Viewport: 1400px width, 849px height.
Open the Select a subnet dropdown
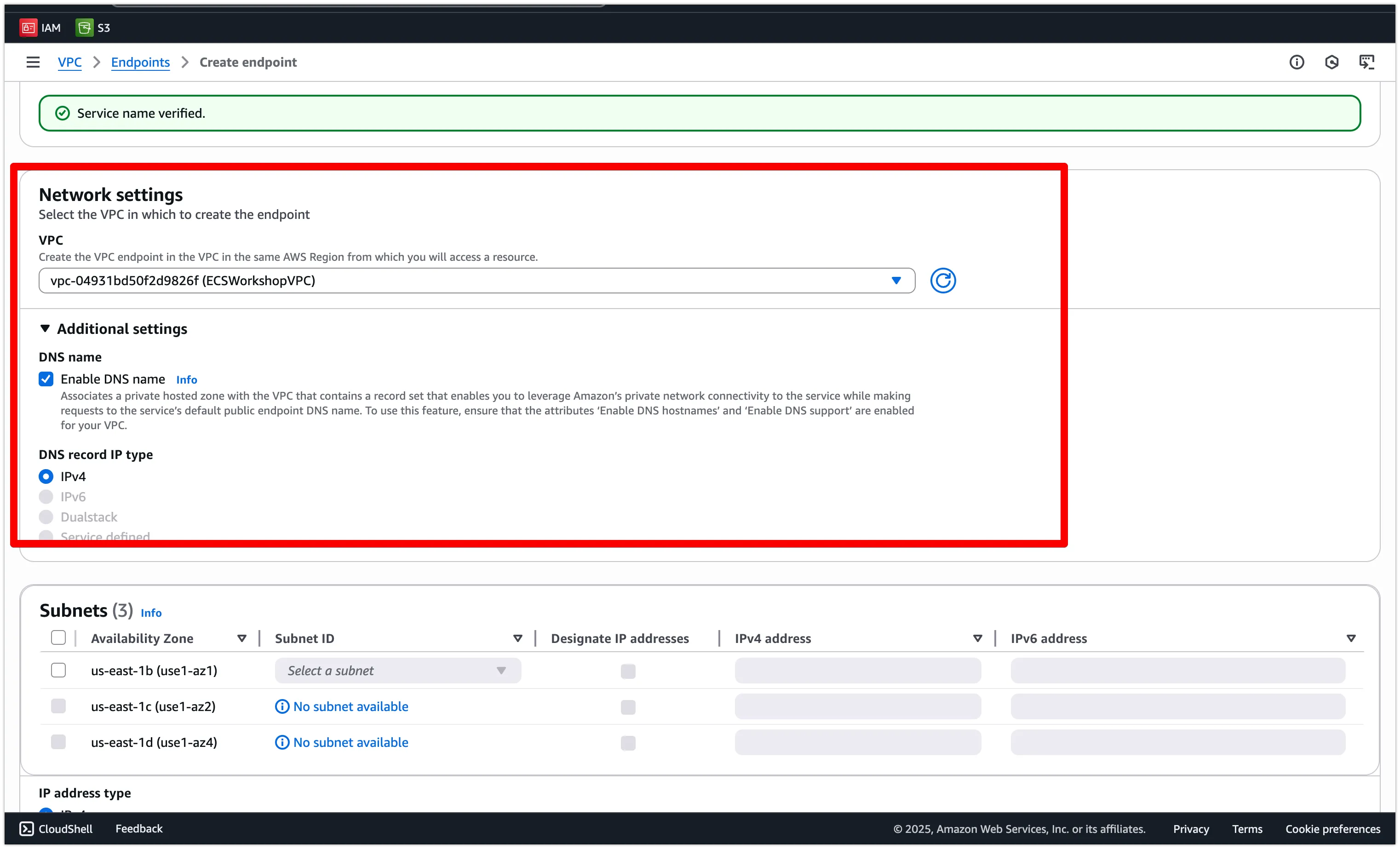397,671
